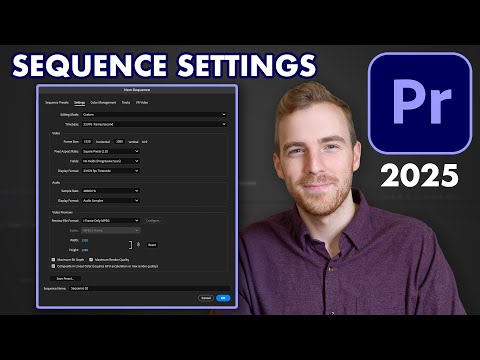
Task: Select the Settings tab
Action: click(79, 103)
